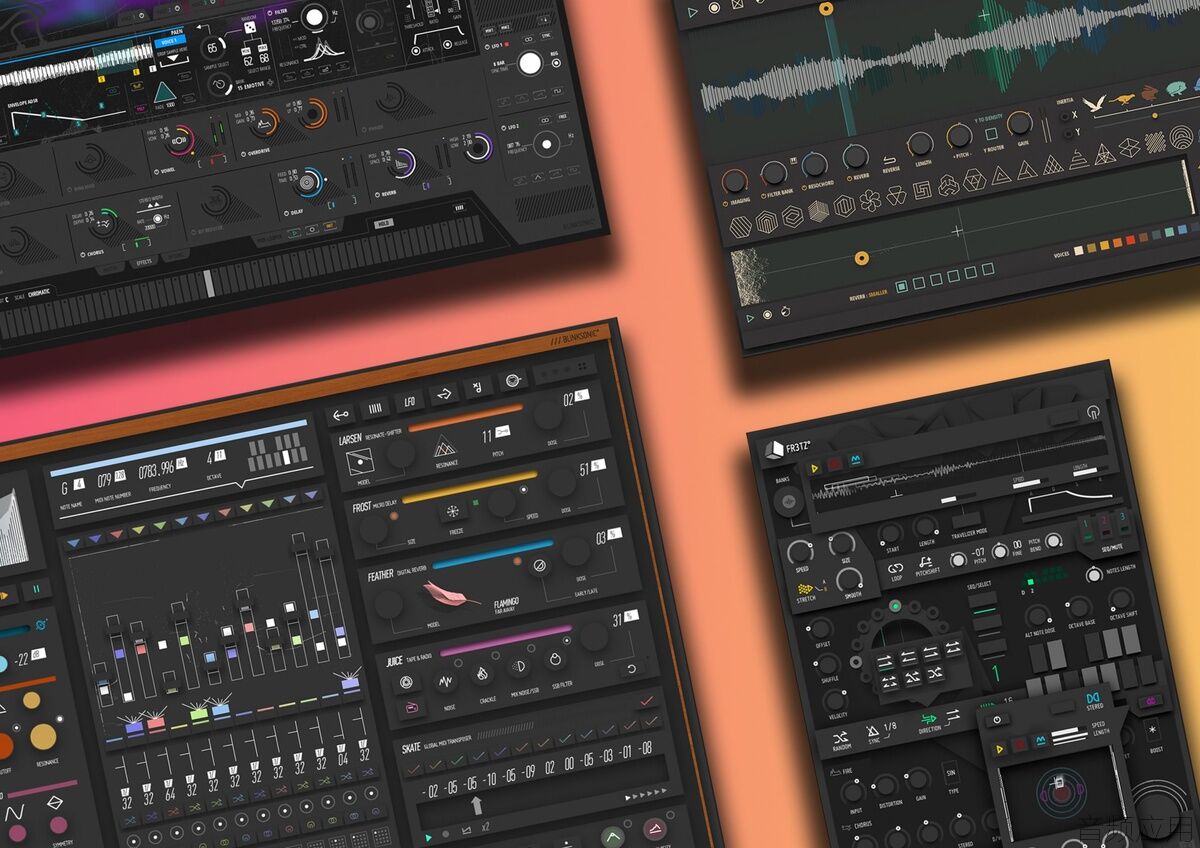
Task: Switch to the arrow-with-circle tab in Blinksonic
Action: (x=342, y=414)
